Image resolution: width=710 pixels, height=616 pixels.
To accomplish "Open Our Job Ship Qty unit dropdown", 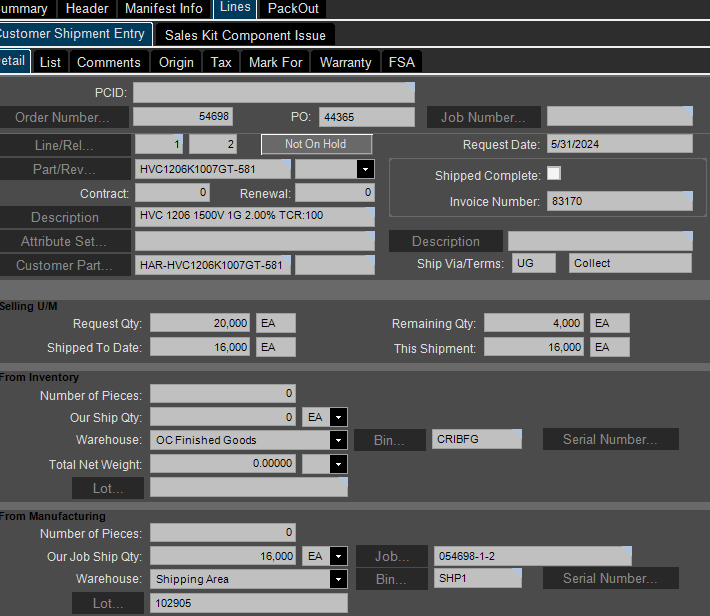I will click(338, 556).
